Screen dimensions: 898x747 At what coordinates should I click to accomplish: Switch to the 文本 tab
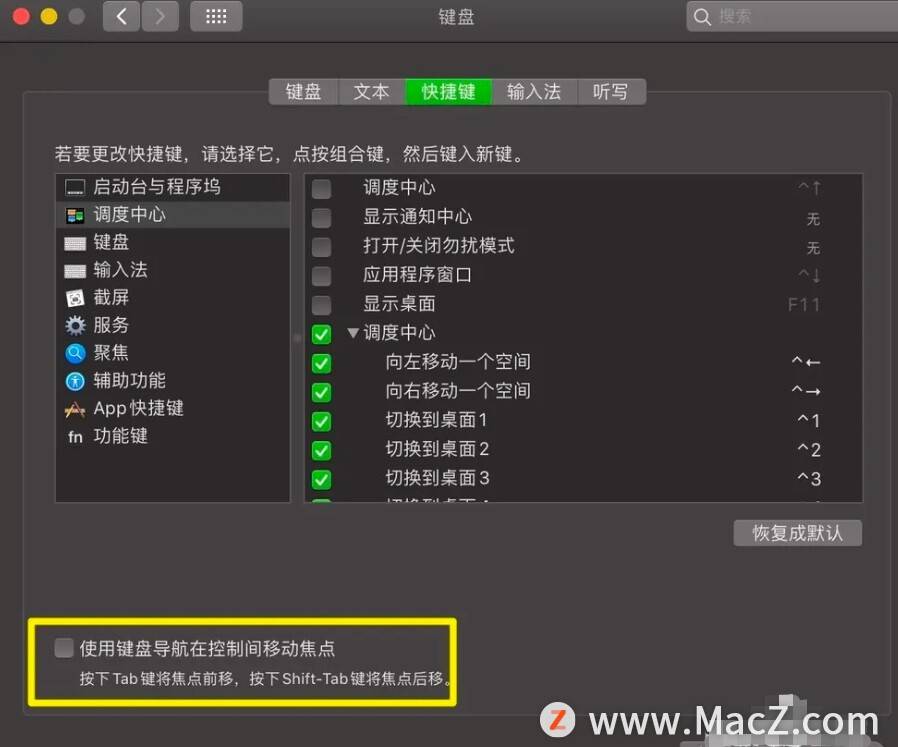[x=372, y=92]
